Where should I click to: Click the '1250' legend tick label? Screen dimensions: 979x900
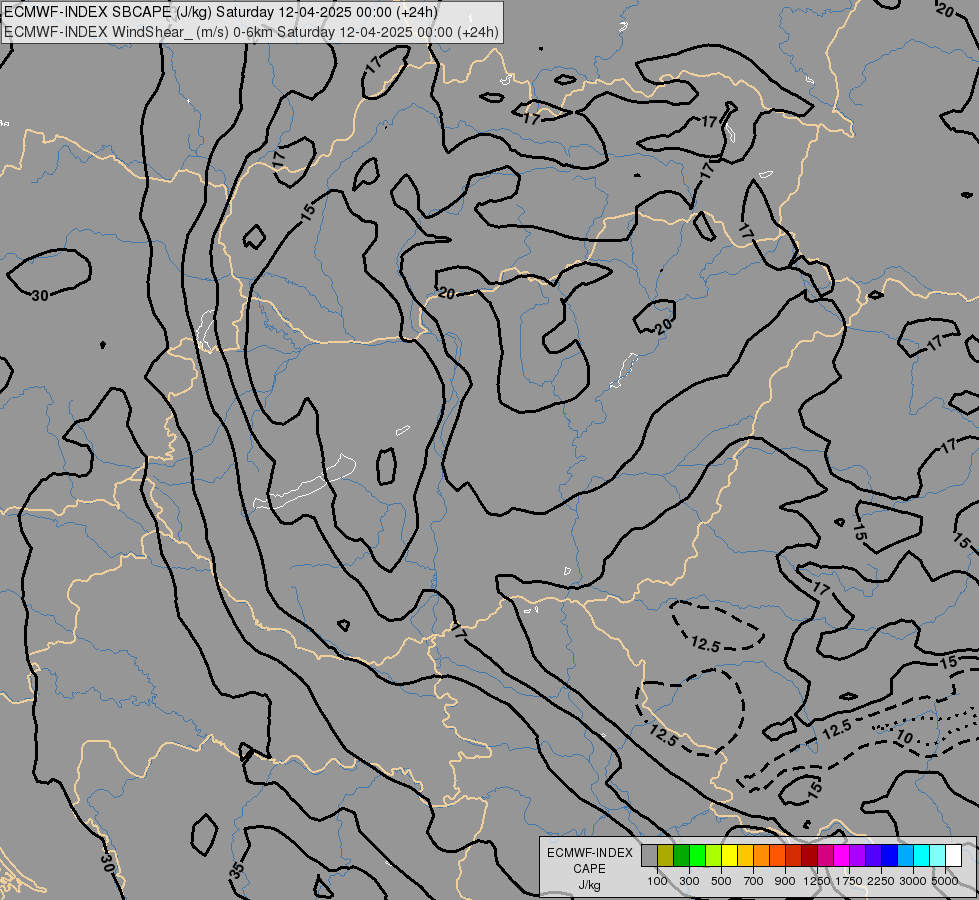point(817,881)
